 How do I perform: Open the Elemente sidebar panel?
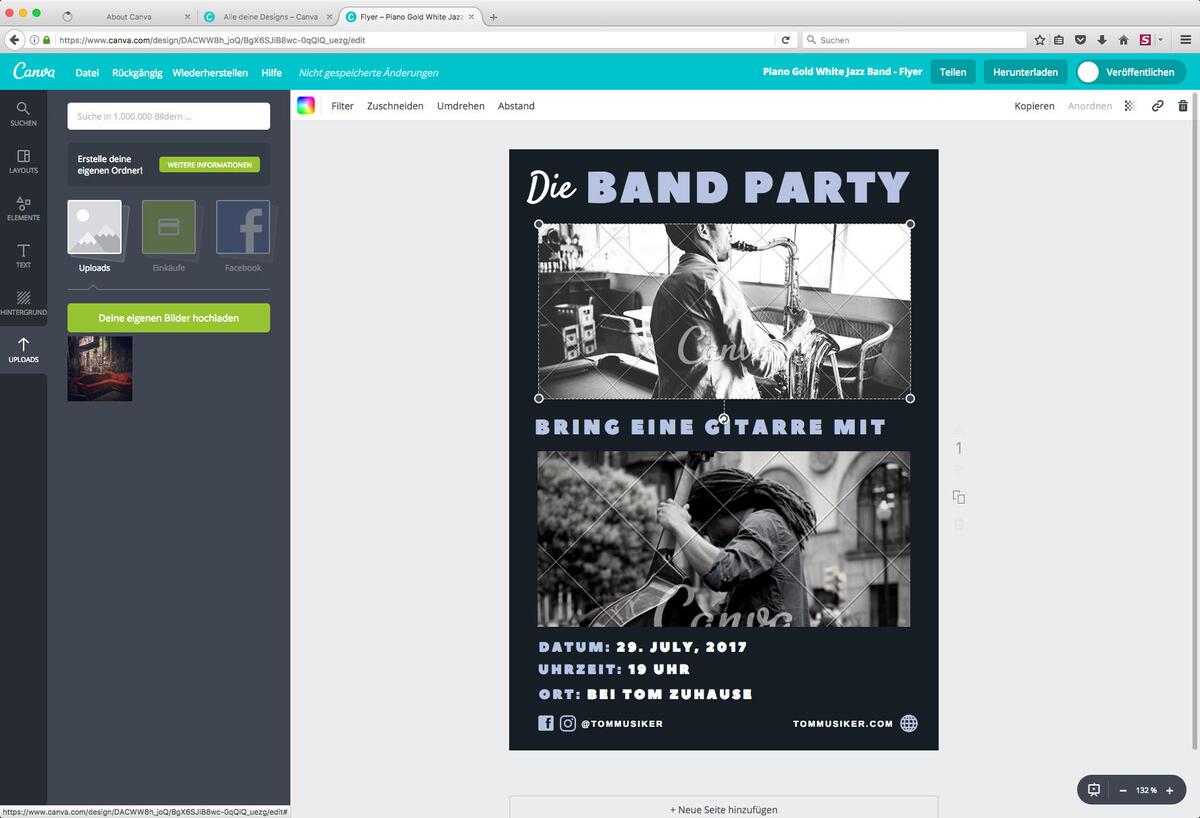(23, 208)
